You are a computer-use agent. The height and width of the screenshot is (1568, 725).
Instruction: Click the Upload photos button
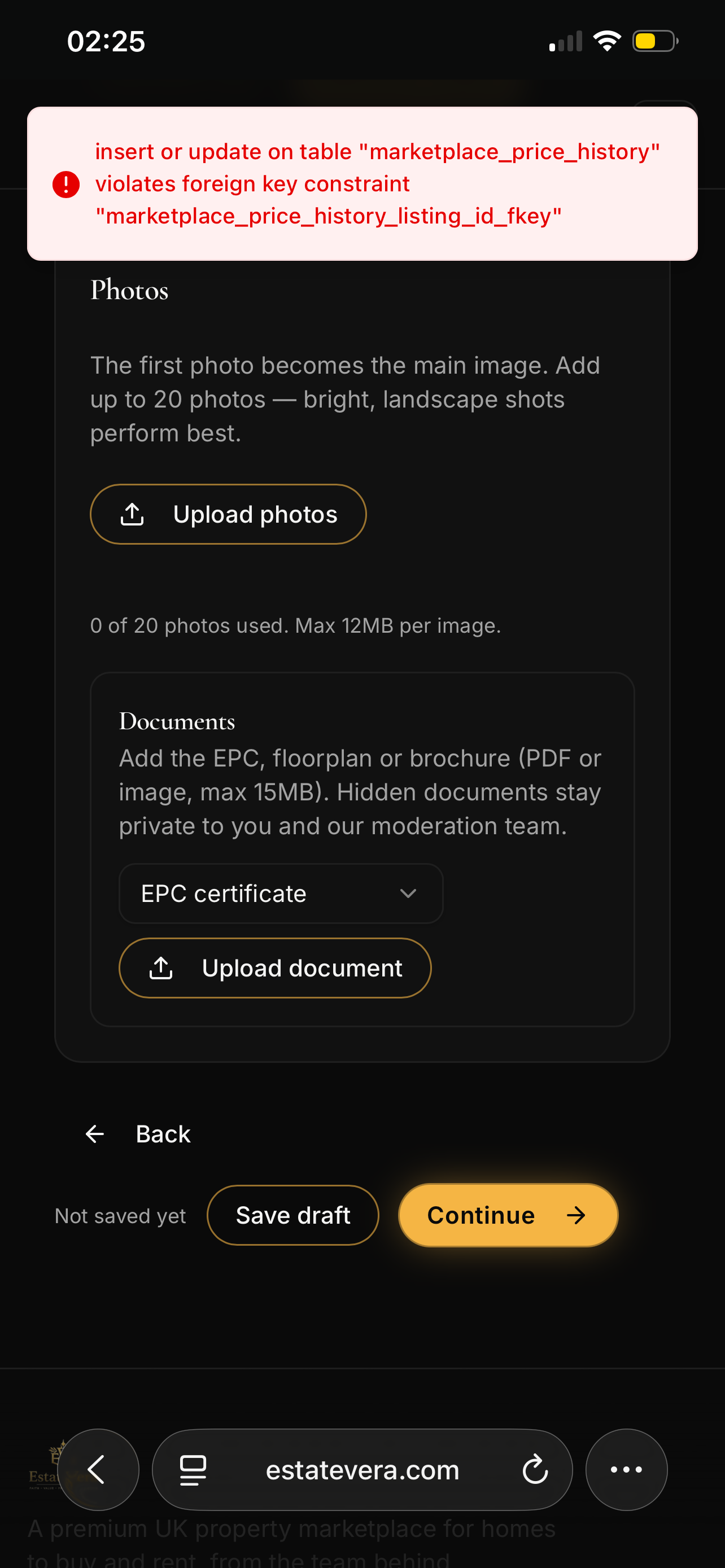pos(228,514)
